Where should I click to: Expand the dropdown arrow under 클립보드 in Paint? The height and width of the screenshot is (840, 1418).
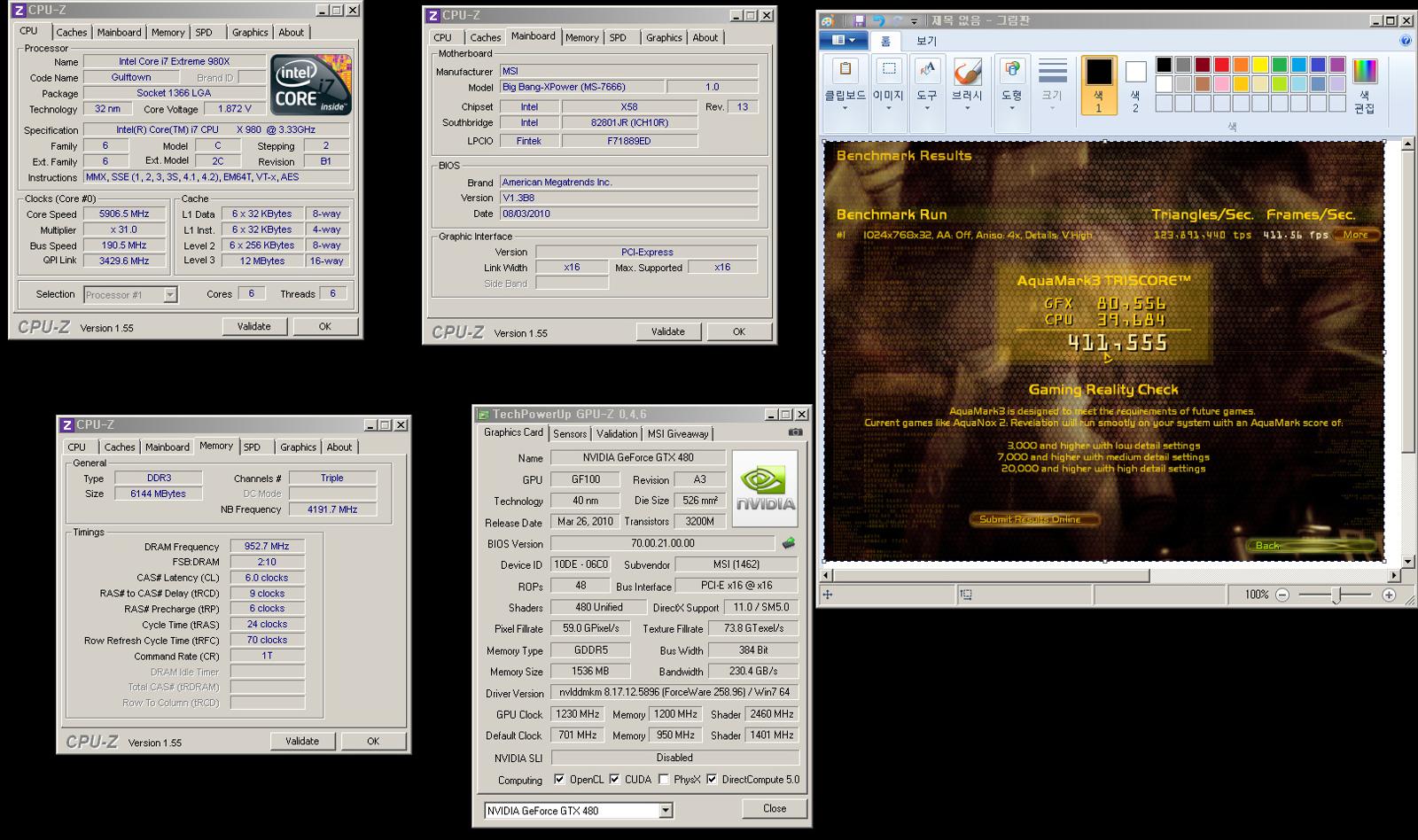pyautogui.click(x=845, y=108)
